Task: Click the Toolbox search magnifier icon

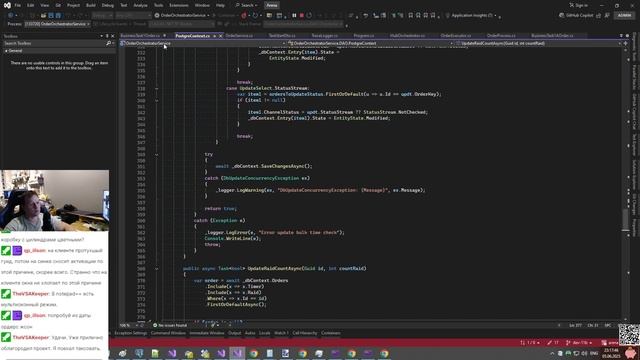Action: [x=108, y=43]
